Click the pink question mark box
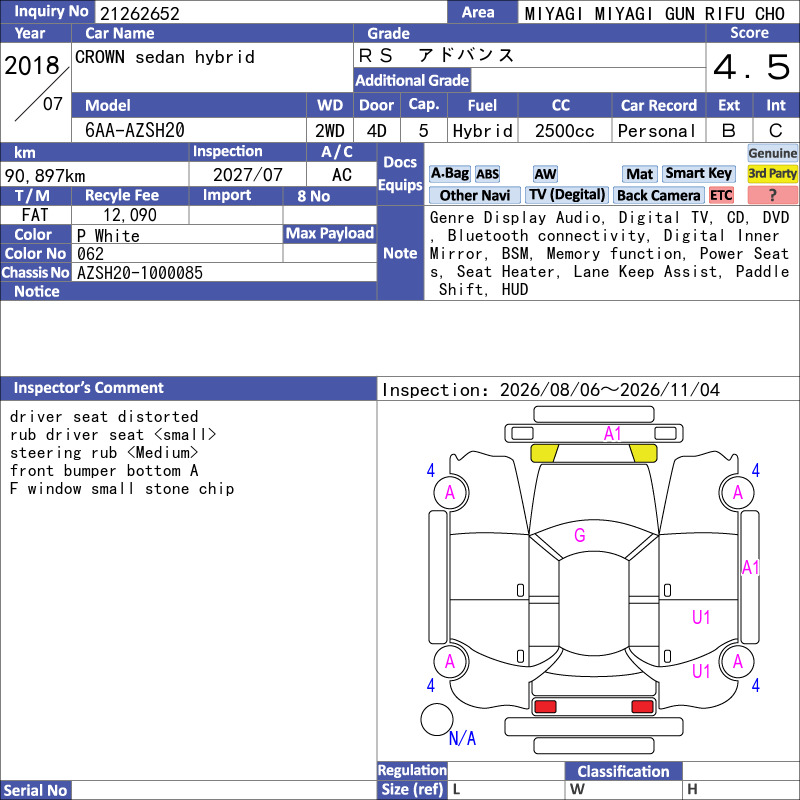 pos(772,195)
